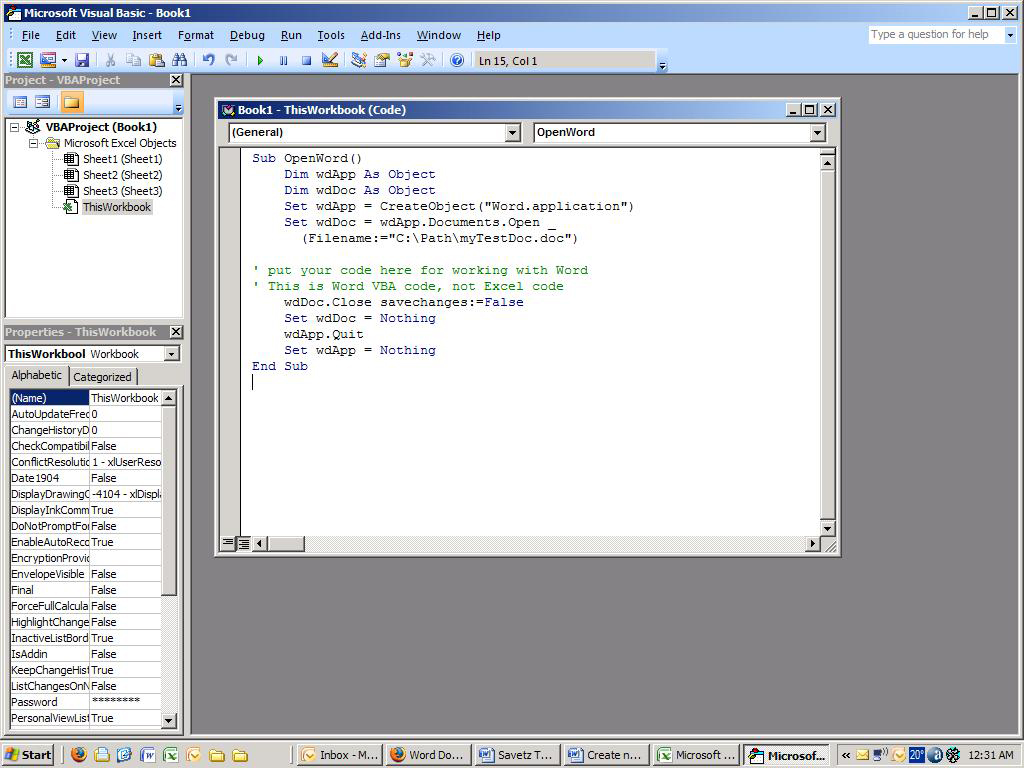Click the Break (pause) toolbar icon
Viewport: 1024px width, 768px height.
[282, 60]
